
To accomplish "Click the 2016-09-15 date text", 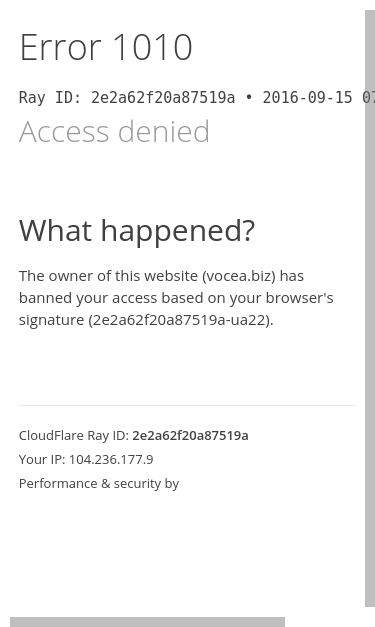I will tap(307, 98).
